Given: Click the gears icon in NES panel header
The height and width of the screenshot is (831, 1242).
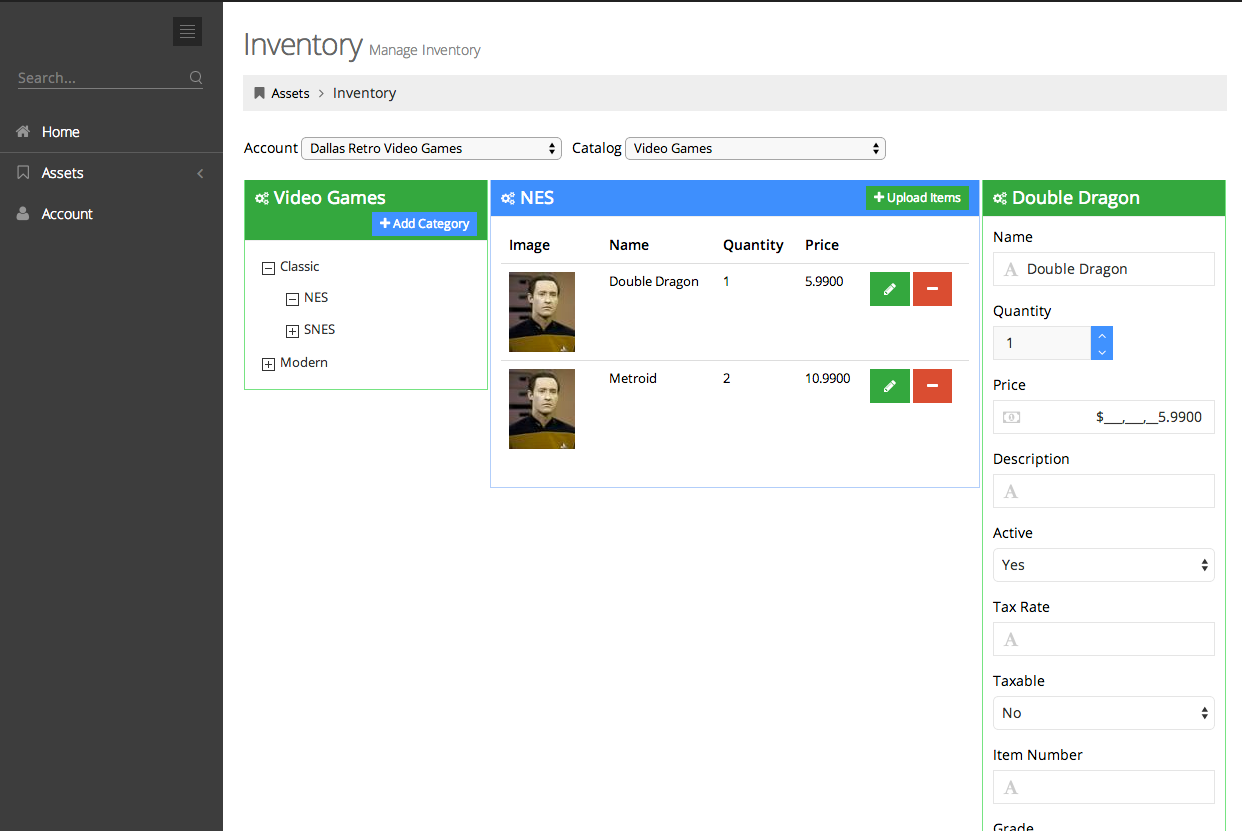Looking at the screenshot, I should (x=508, y=198).
